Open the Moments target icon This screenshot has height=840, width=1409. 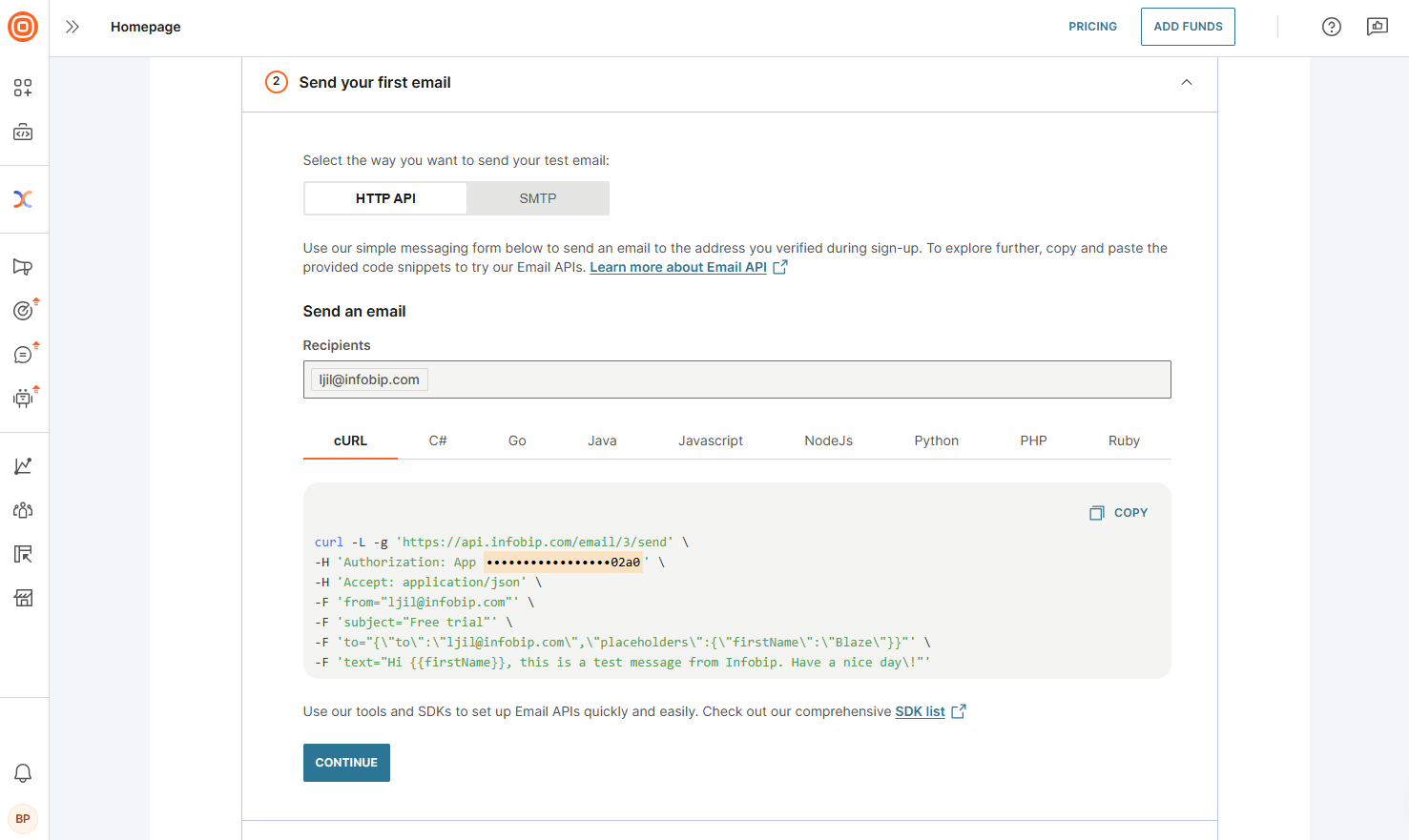coord(23,311)
